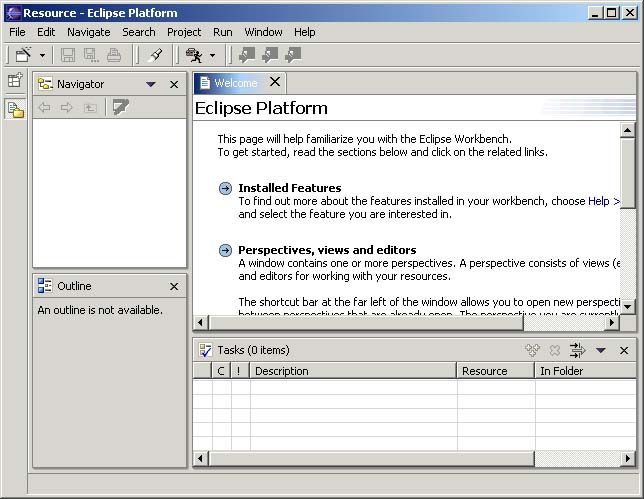644x499 pixels.
Task: Click the first pin editor toolbar icon
Action: coord(247,55)
